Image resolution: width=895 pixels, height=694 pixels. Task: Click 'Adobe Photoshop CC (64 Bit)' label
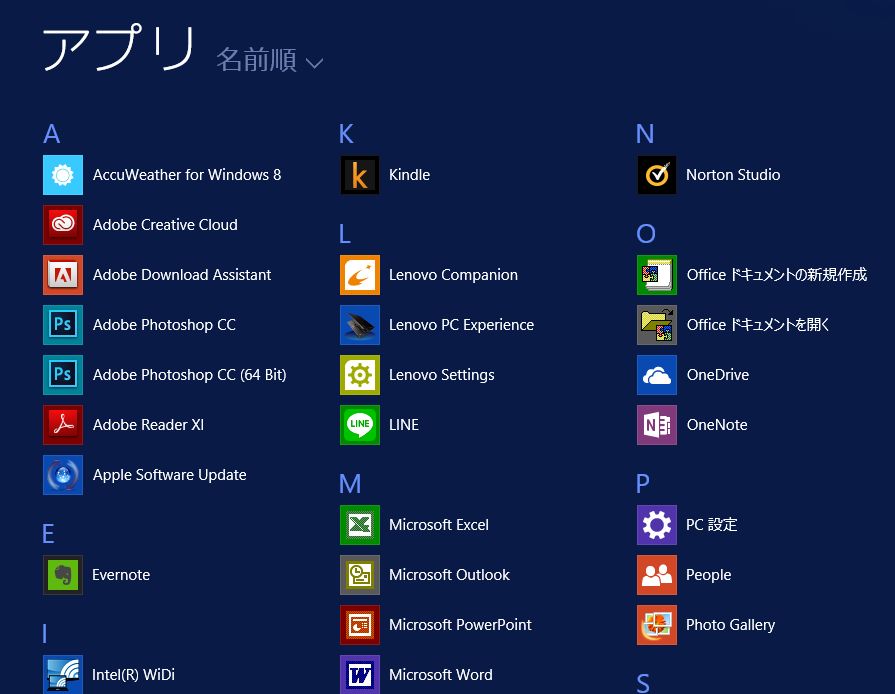(x=190, y=375)
